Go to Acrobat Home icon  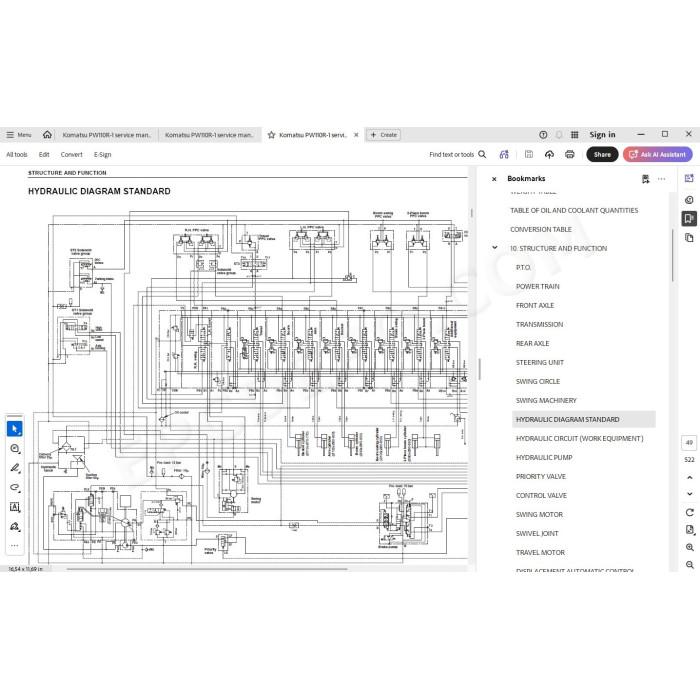[47, 134]
